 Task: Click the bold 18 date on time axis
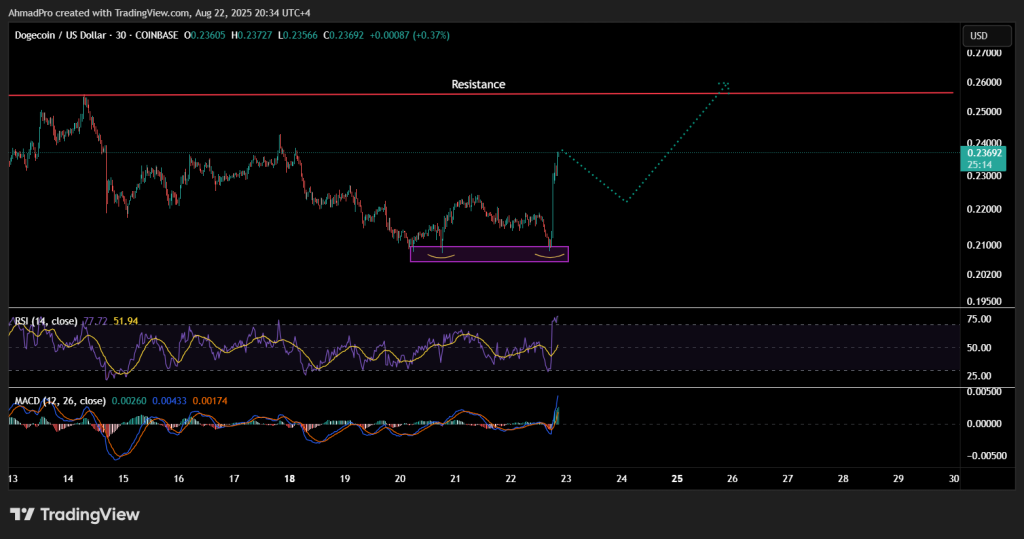pyautogui.click(x=288, y=479)
